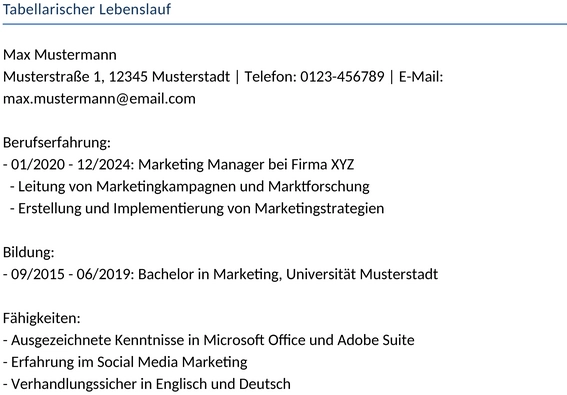Viewport: 567px width, 395px height.
Task: Click the words Adobe Suite
Action: tap(376, 340)
